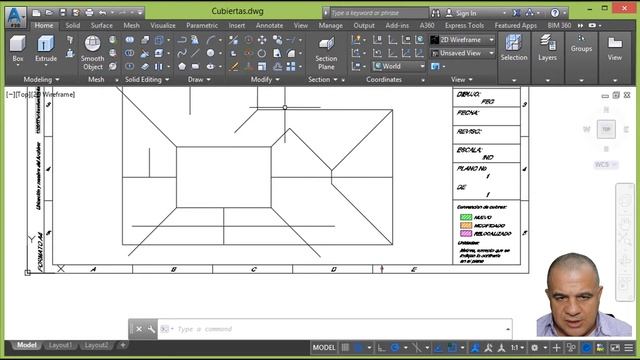Click the Save icon in quick access
The image size is (640, 360).
pyautogui.click(x=62, y=13)
